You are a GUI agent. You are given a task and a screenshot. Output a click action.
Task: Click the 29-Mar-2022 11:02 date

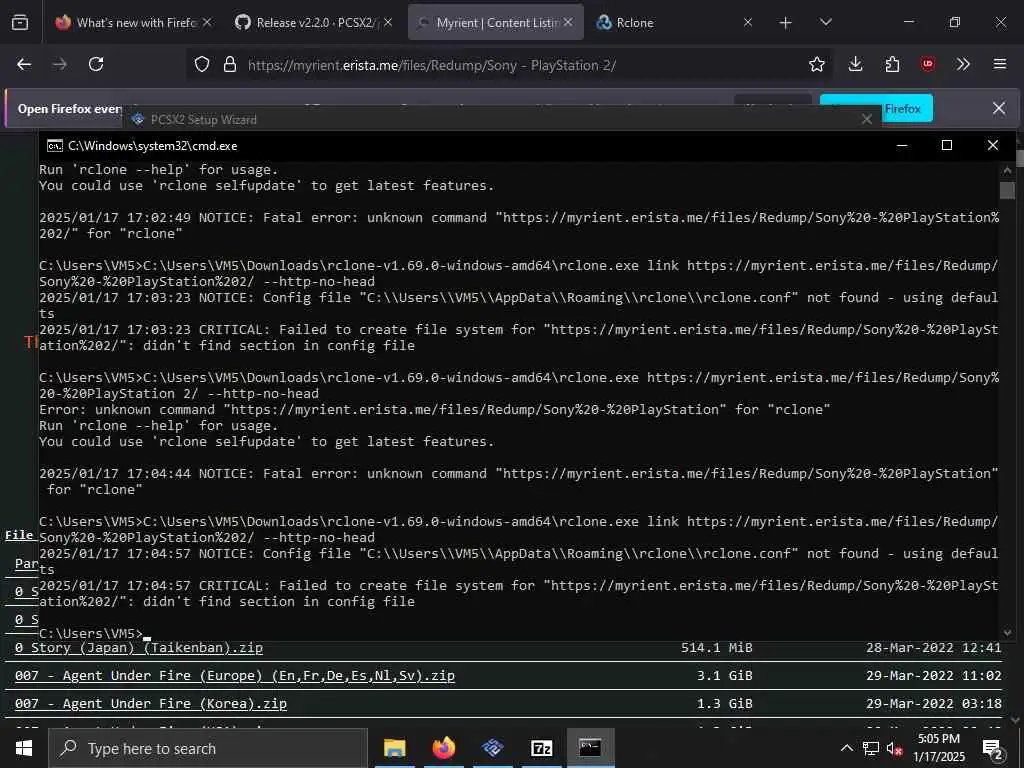point(934,676)
